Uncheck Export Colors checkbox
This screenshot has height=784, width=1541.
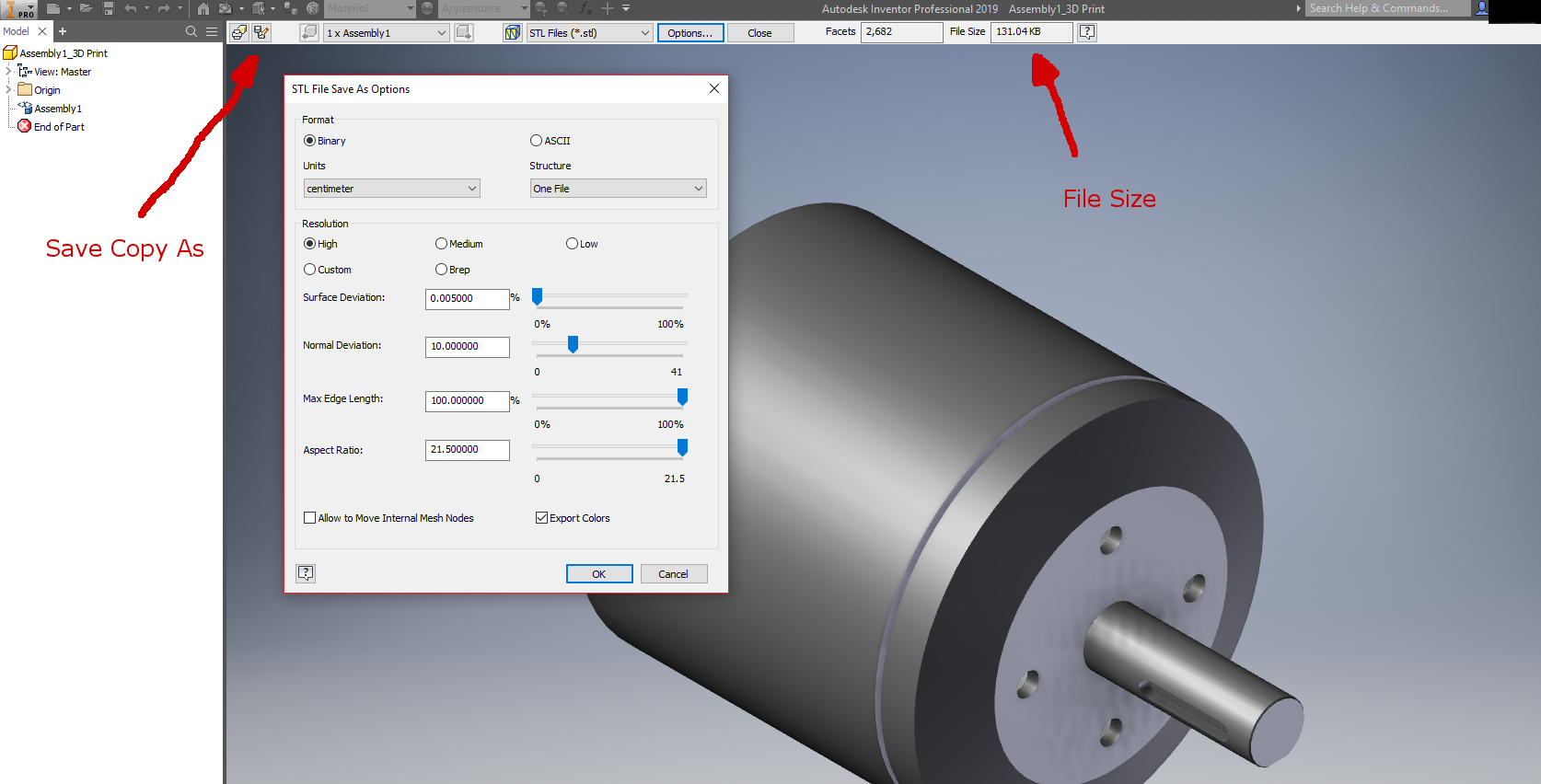click(x=541, y=518)
